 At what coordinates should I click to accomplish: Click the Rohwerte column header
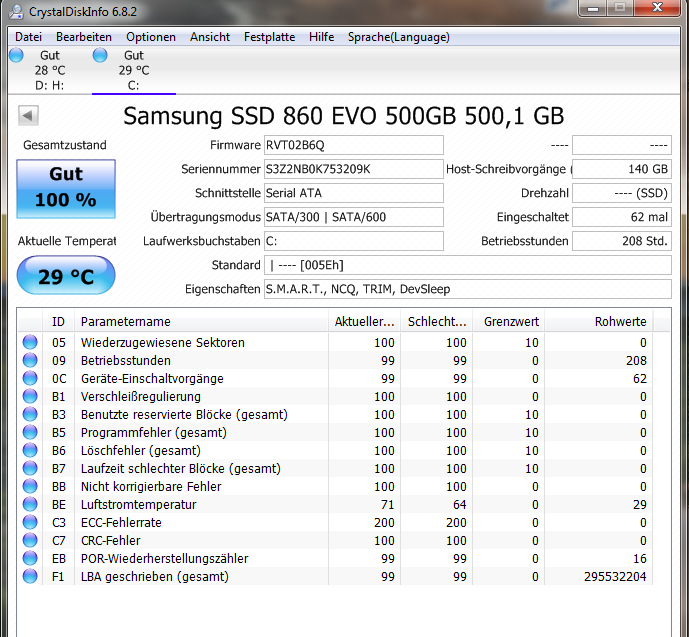[x=599, y=322]
